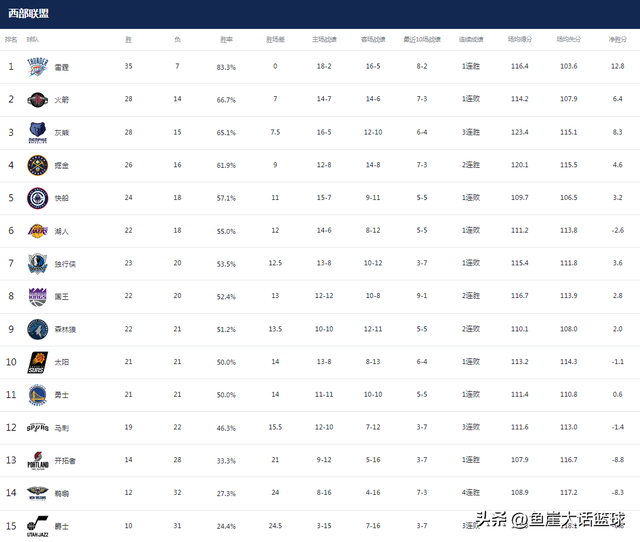Click the 123.4 points per game cell

520,132
